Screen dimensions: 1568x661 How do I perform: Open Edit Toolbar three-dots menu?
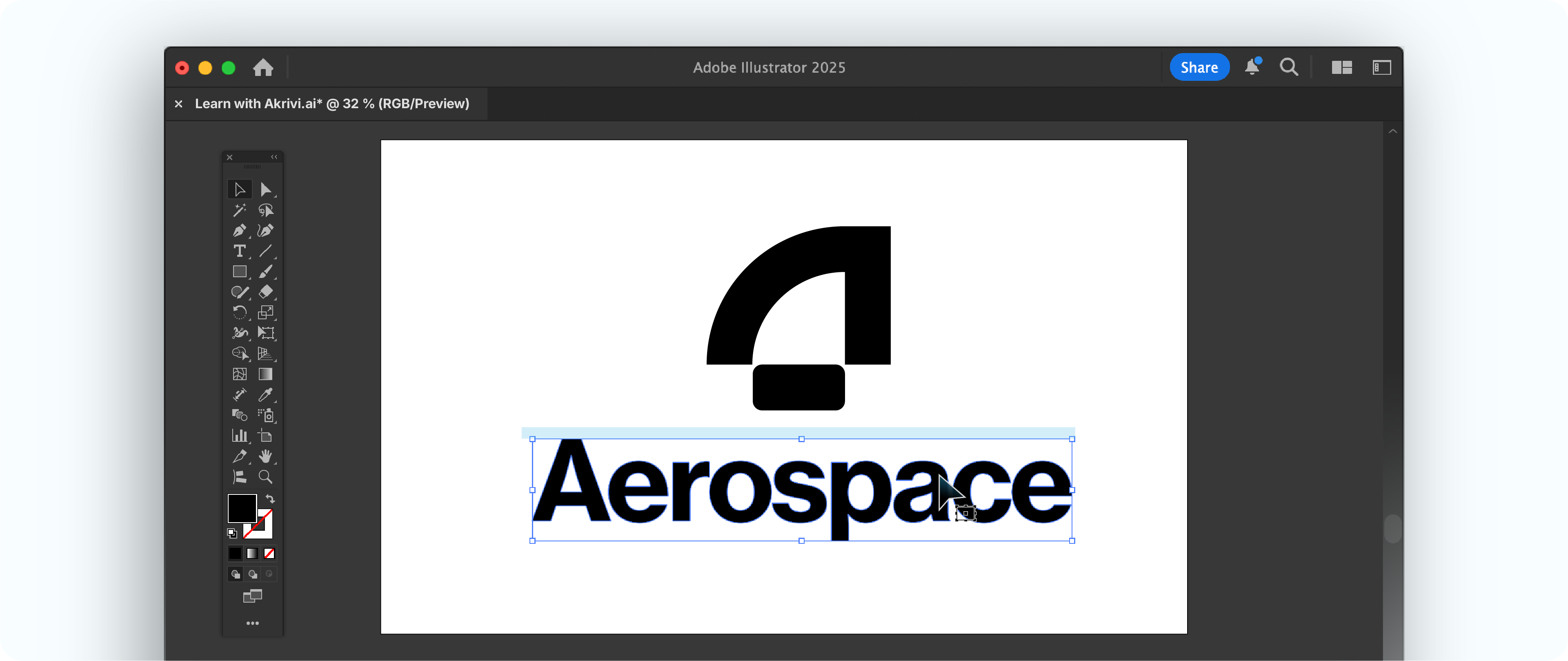pos(253,623)
